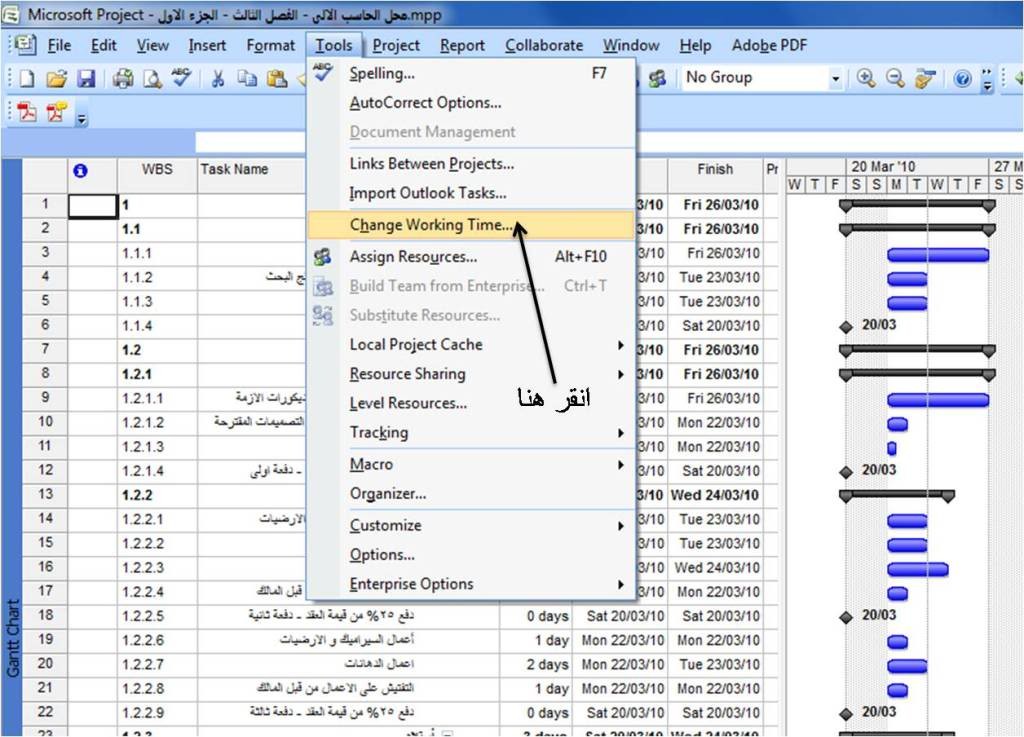
Task: Expand the Macro submenu
Action: point(620,465)
